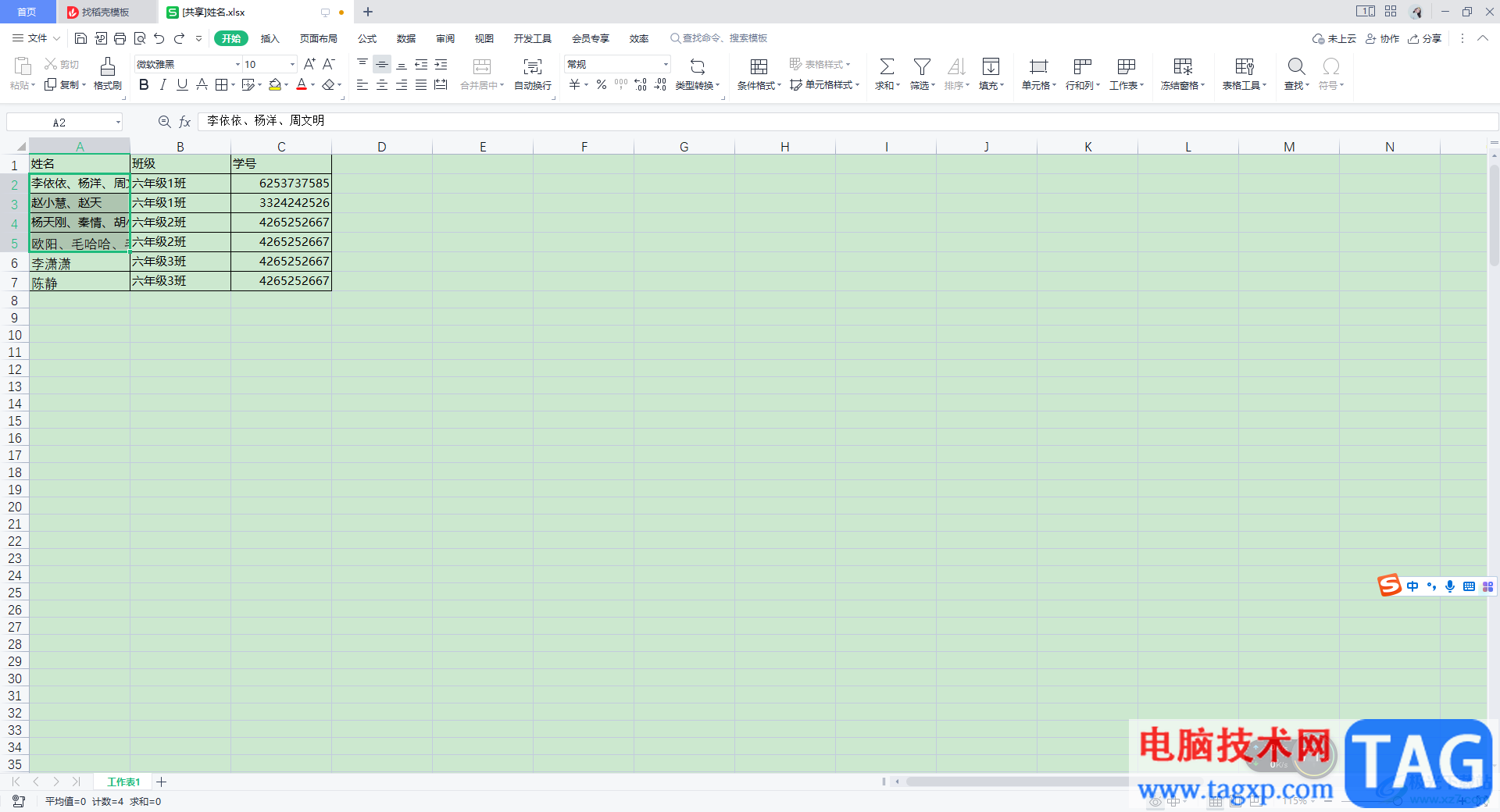
Task: Align text left horizontally
Action: (362, 84)
